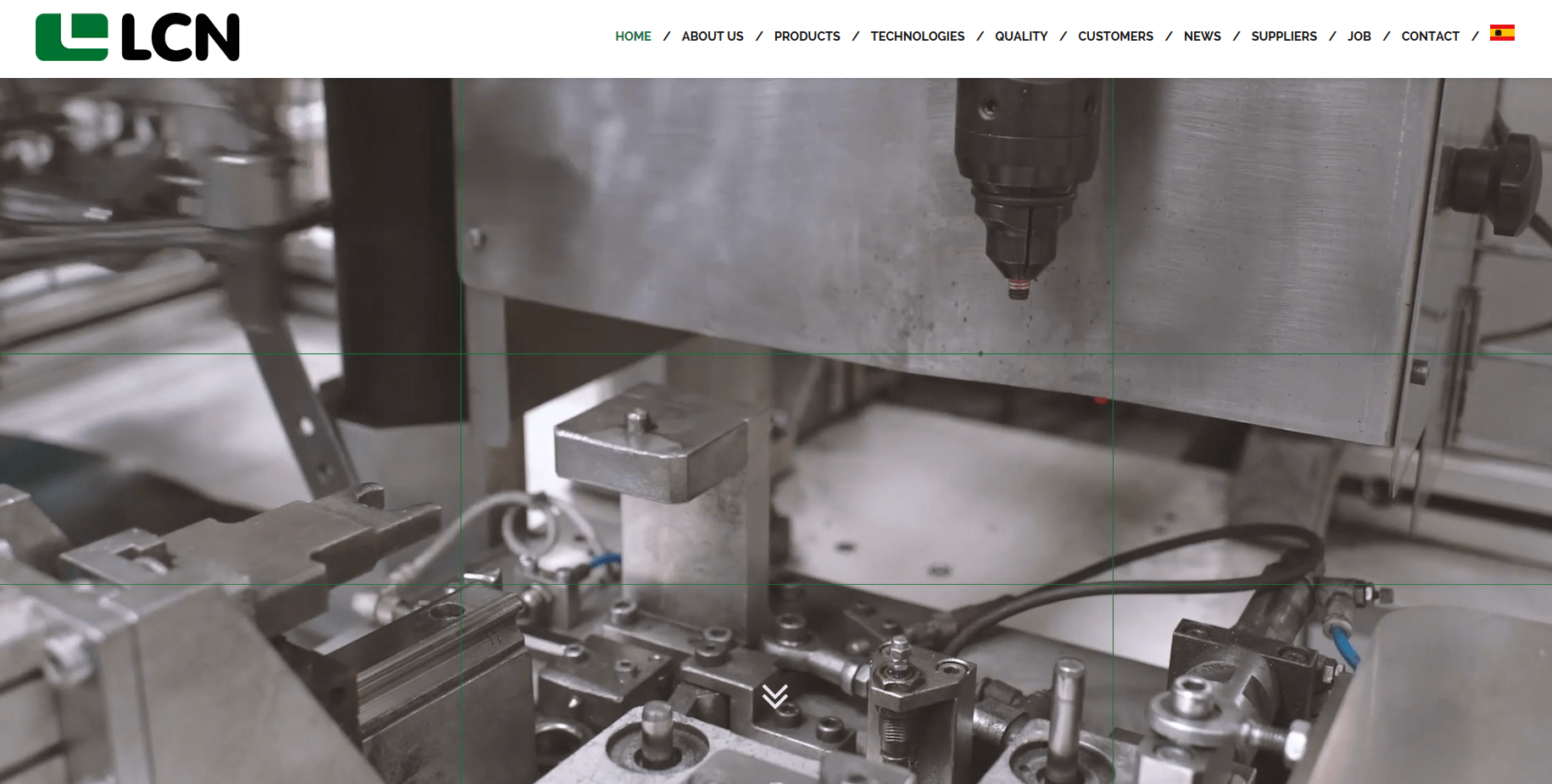This screenshot has width=1552, height=784.
Task: Navigate to Technologies section
Action: (x=917, y=36)
